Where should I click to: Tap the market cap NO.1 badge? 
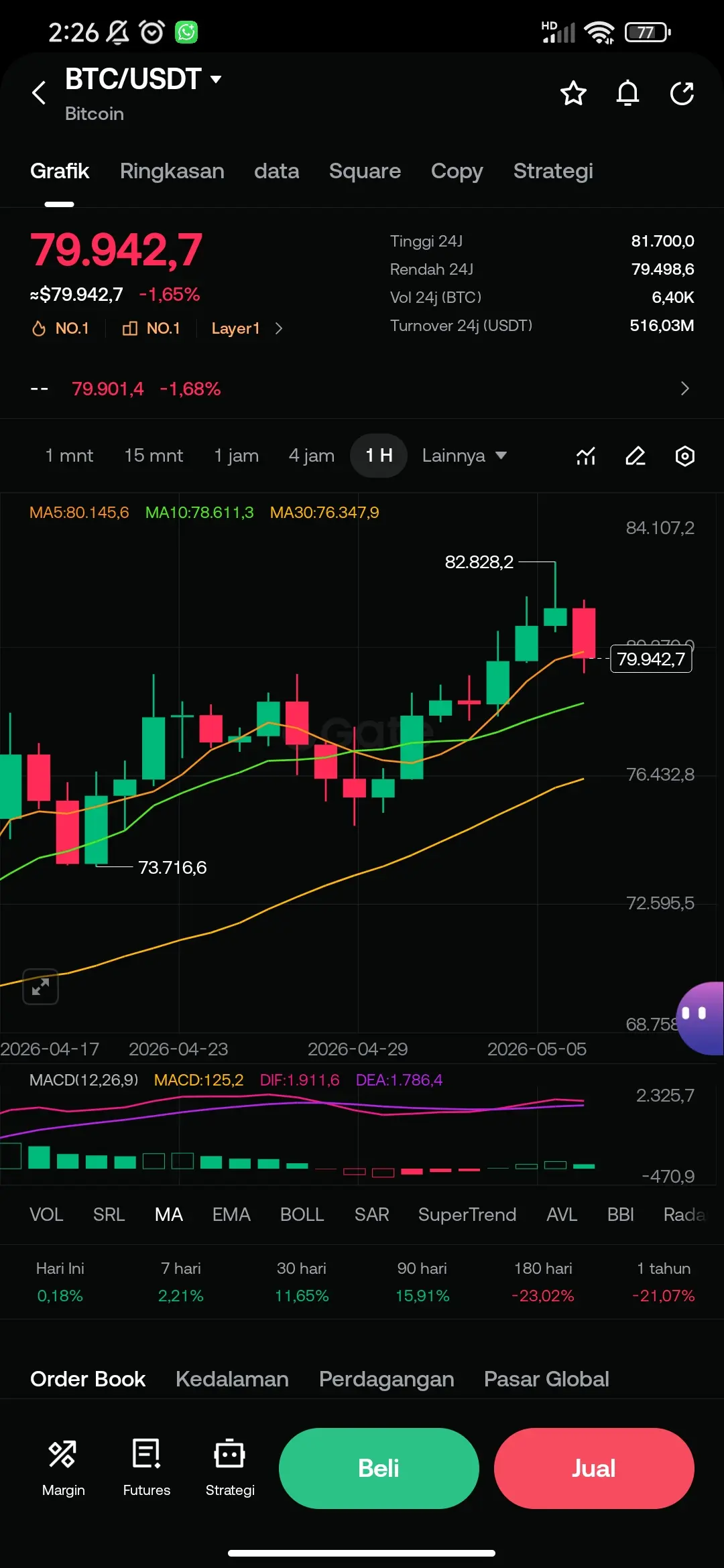point(151,328)
